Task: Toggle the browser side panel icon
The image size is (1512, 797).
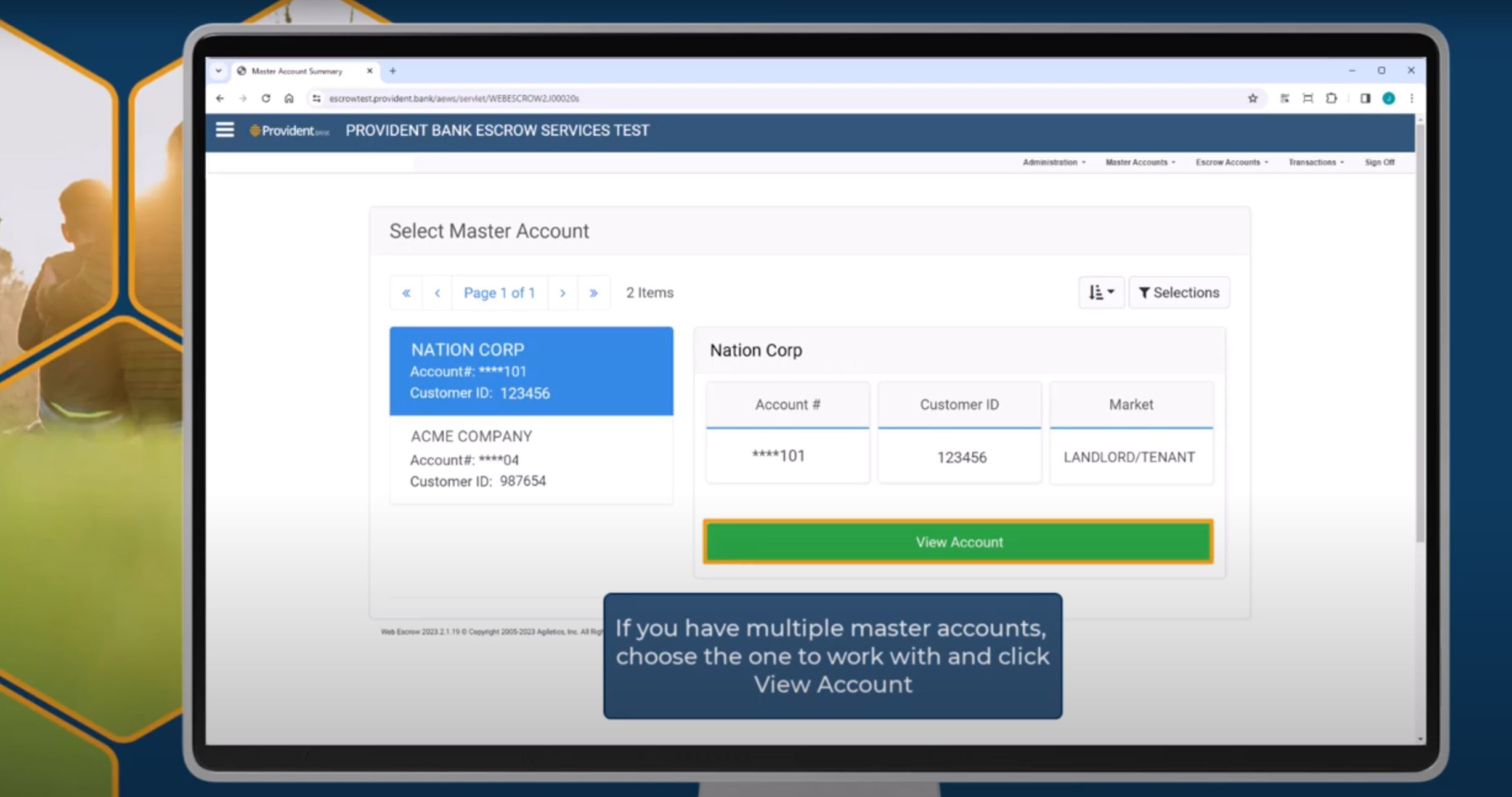Action: coord(1365,99)
